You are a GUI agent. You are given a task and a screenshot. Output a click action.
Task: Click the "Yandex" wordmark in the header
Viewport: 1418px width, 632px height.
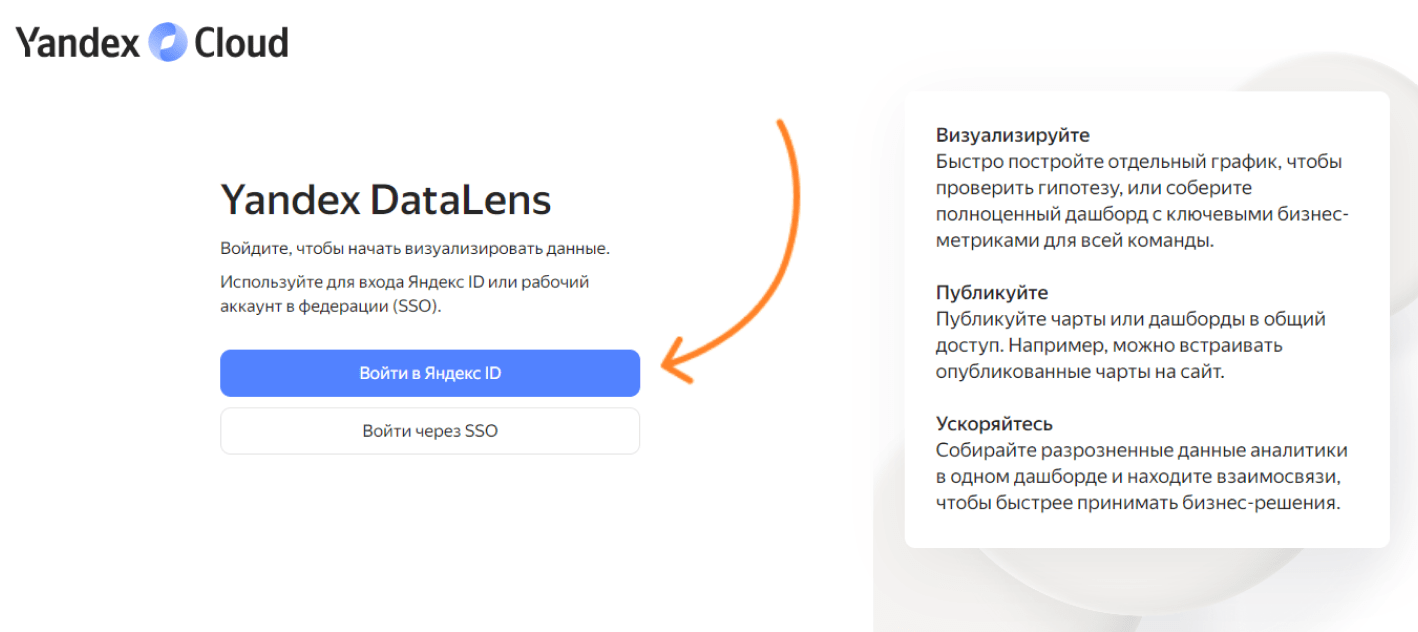click(77, 42)
